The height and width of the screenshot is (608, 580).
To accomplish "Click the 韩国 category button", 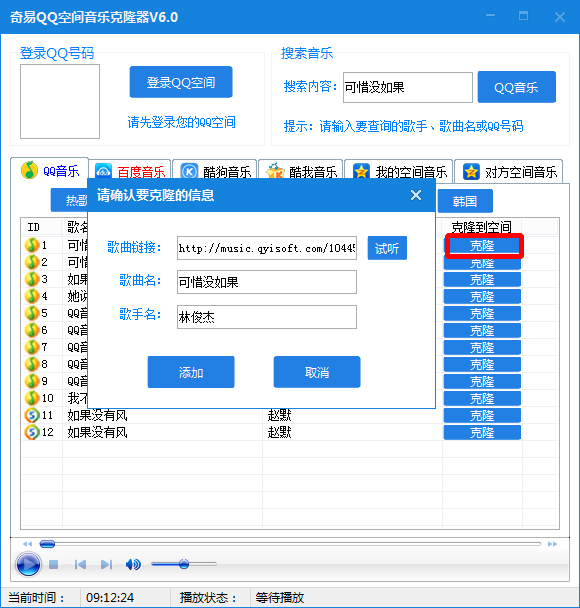I will pyautogui.click(x=465, y=201).
